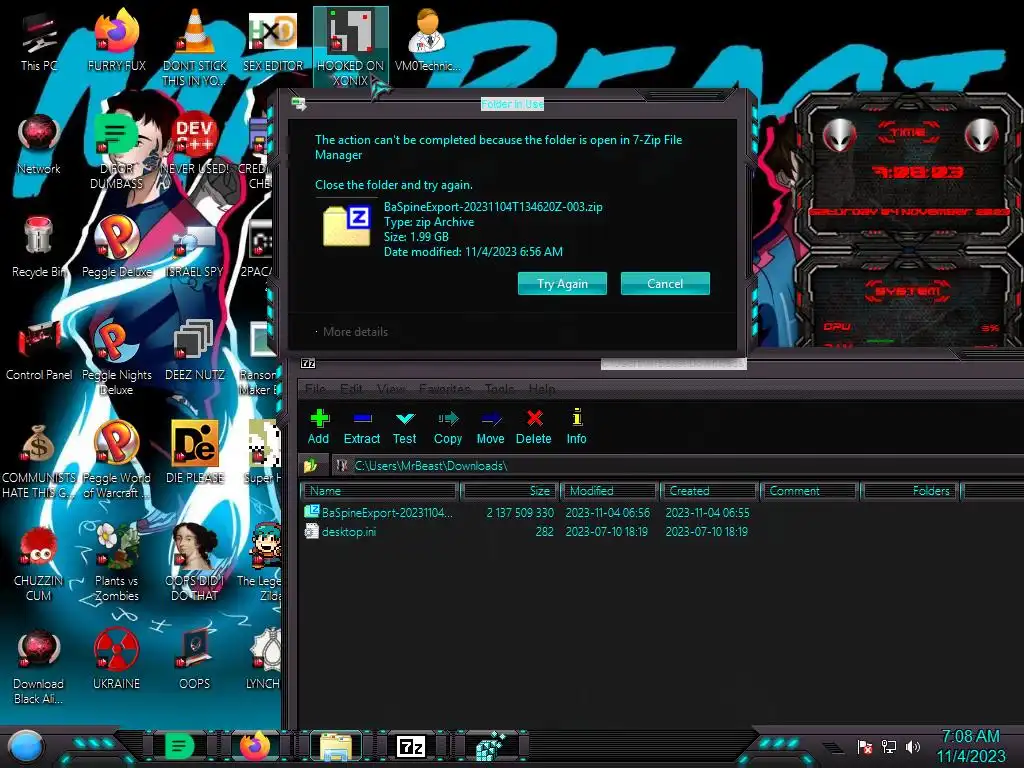The image size is (1024, 768).
Task: Open the 7:08 AM taskbar clock
Action: [970, 746]
